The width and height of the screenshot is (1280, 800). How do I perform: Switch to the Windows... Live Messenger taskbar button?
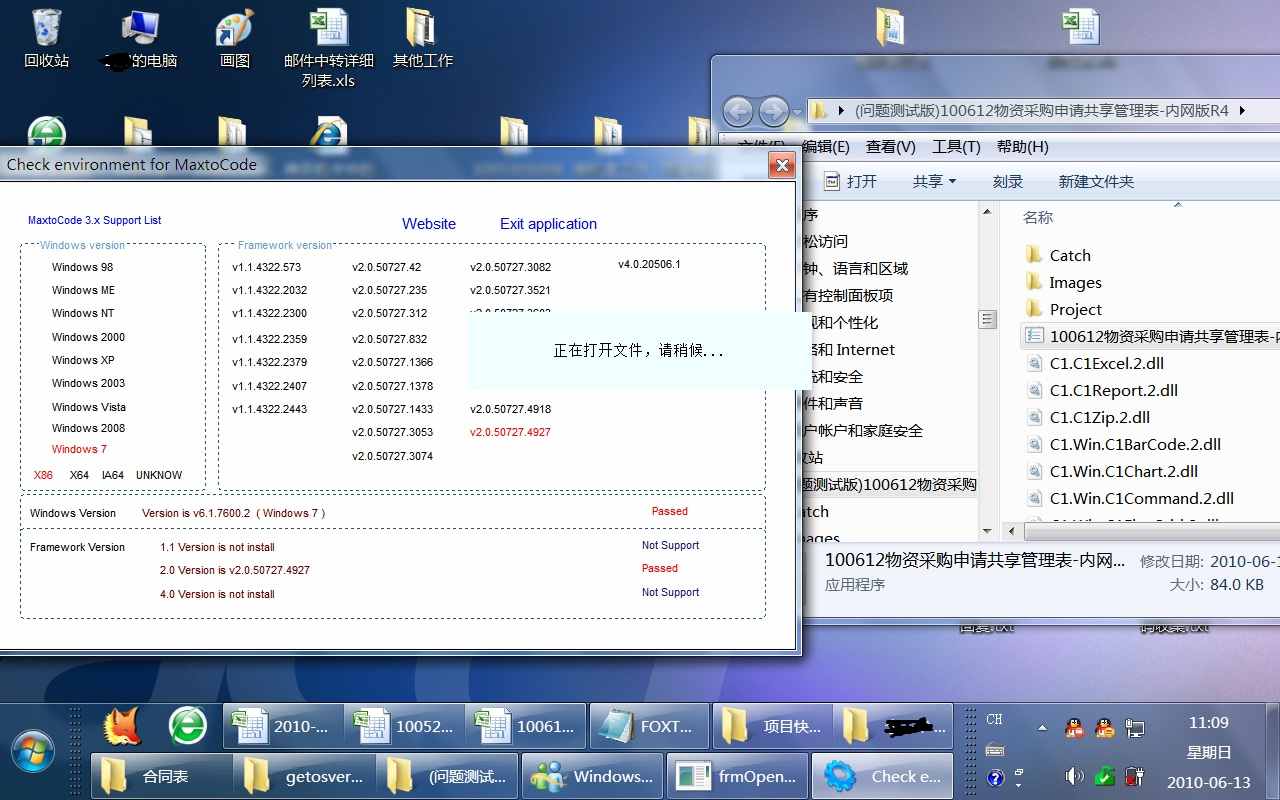click(594, 776)
